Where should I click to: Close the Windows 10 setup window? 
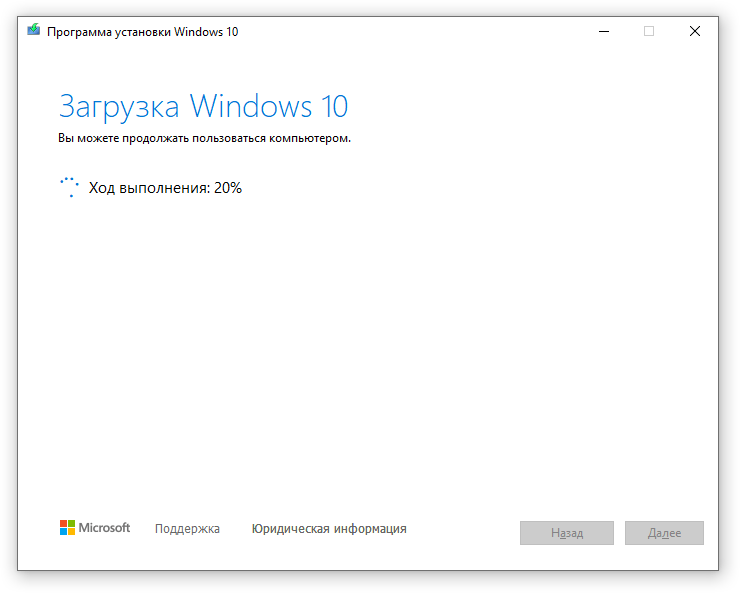coord(695,32)
